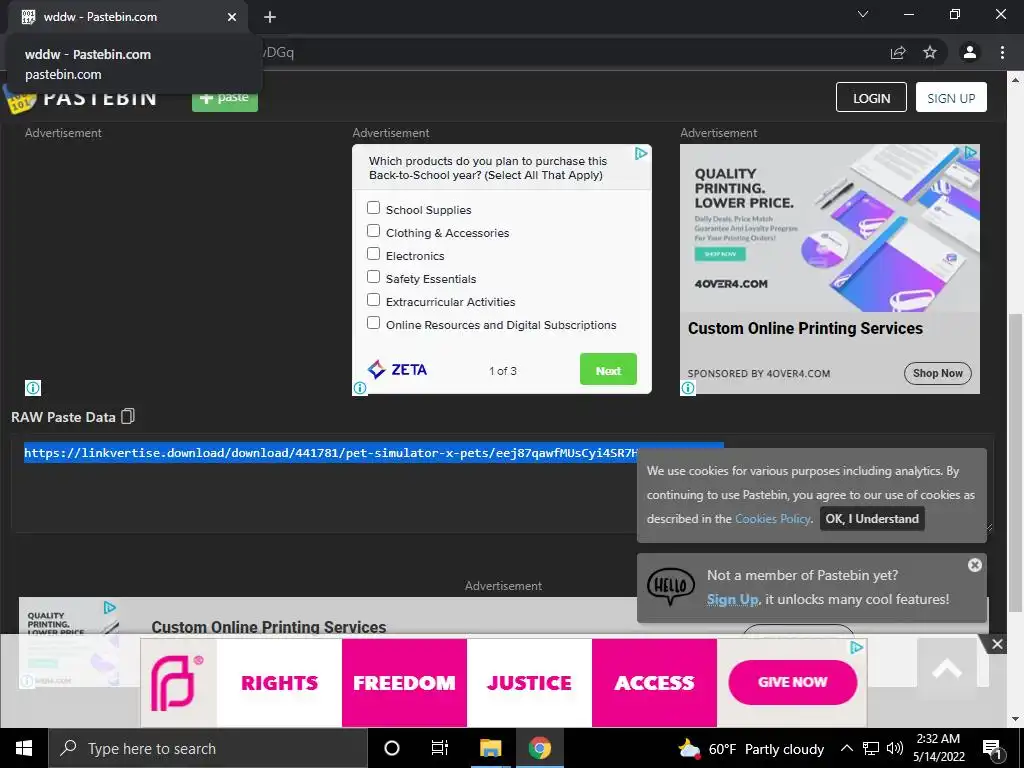Dismiss the Not a member popup
The width and height of the screenshot is (1024, 768).
coord(974,565)
